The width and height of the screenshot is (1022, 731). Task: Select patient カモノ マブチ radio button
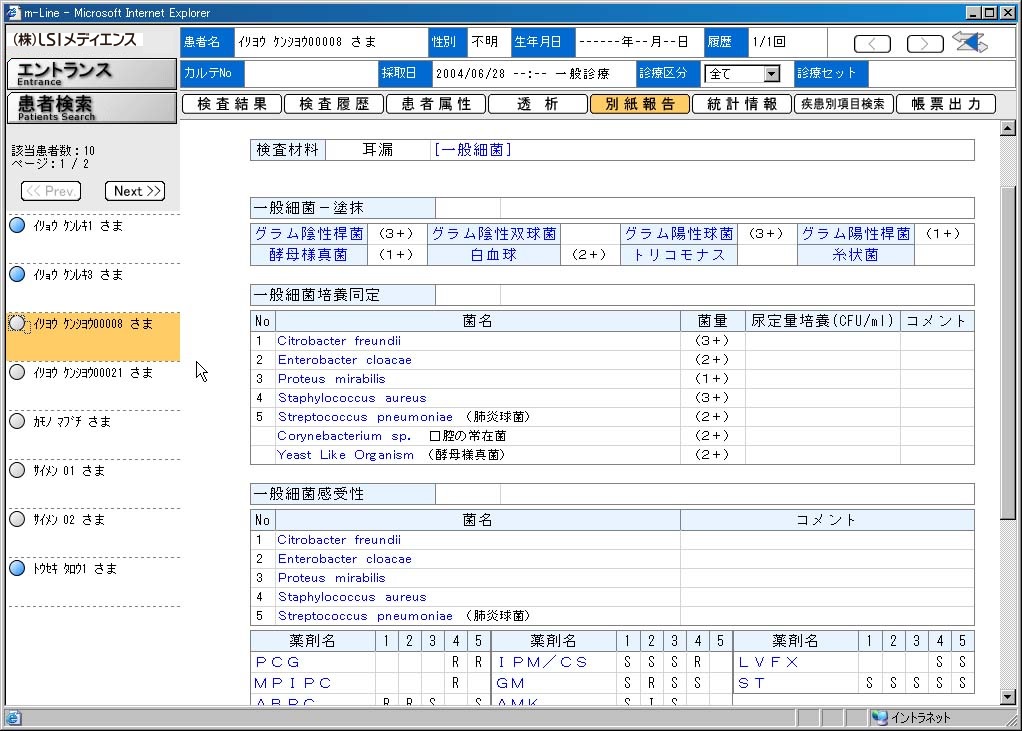(18, 422)
